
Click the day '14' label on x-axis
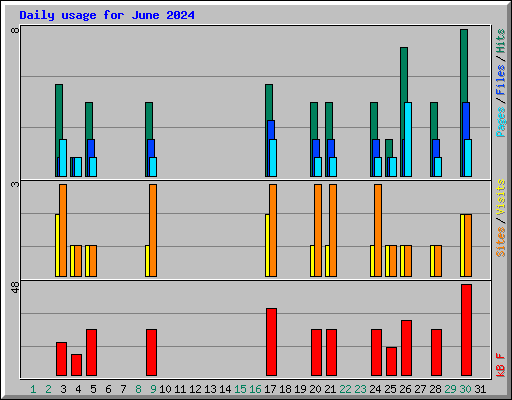tap(225, 389)
